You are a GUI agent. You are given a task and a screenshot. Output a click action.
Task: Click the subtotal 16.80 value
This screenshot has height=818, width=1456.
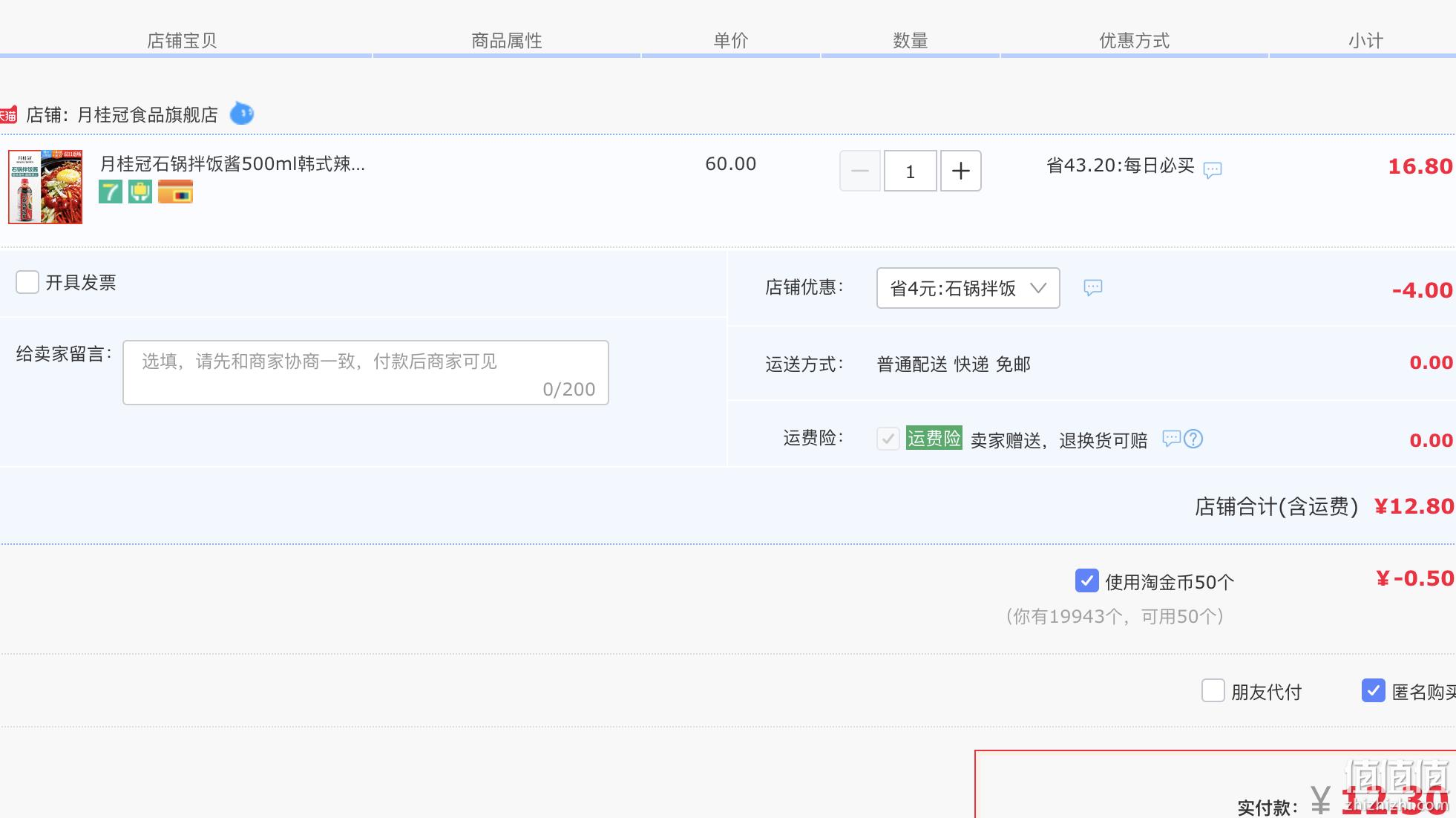pos(1420,166)
